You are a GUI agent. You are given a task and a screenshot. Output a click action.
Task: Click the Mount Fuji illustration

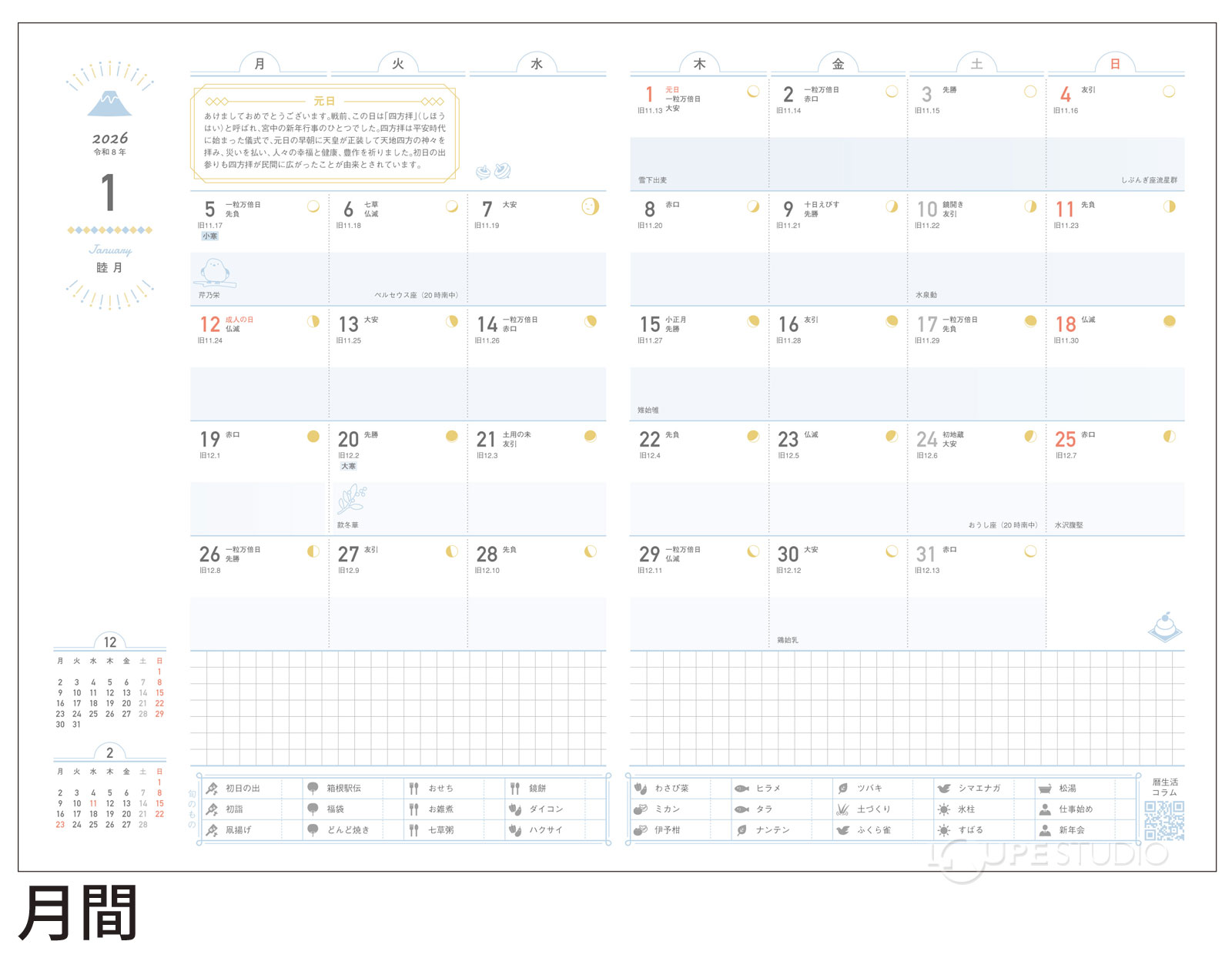[x=109, y=103]
